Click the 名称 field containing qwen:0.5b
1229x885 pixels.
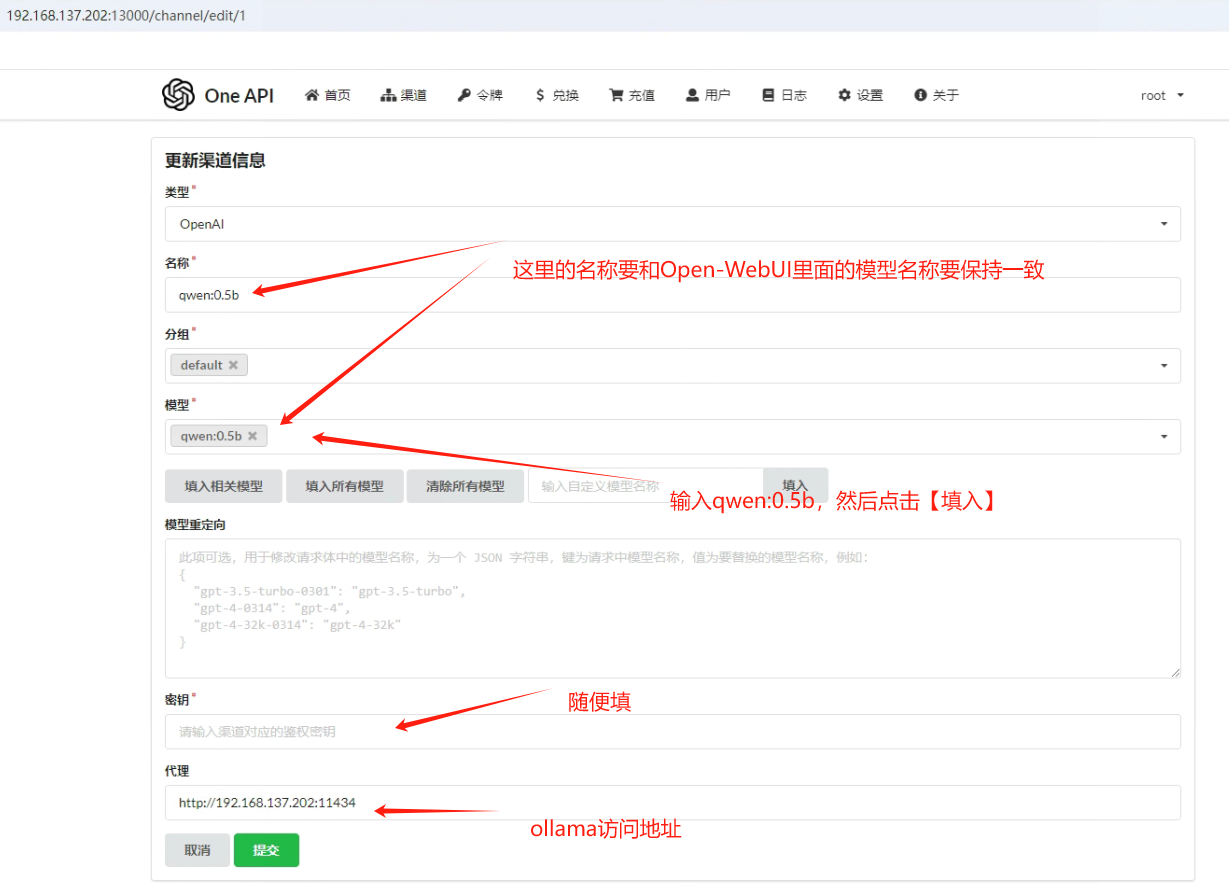tap(672, 295)
